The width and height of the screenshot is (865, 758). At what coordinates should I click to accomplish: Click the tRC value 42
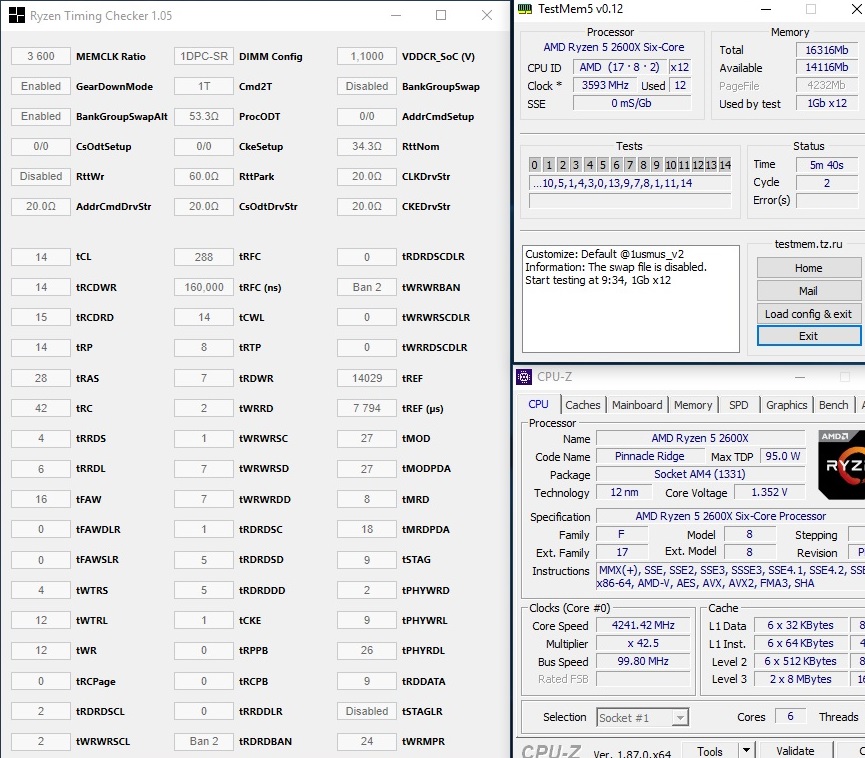[x=41, y=408]
